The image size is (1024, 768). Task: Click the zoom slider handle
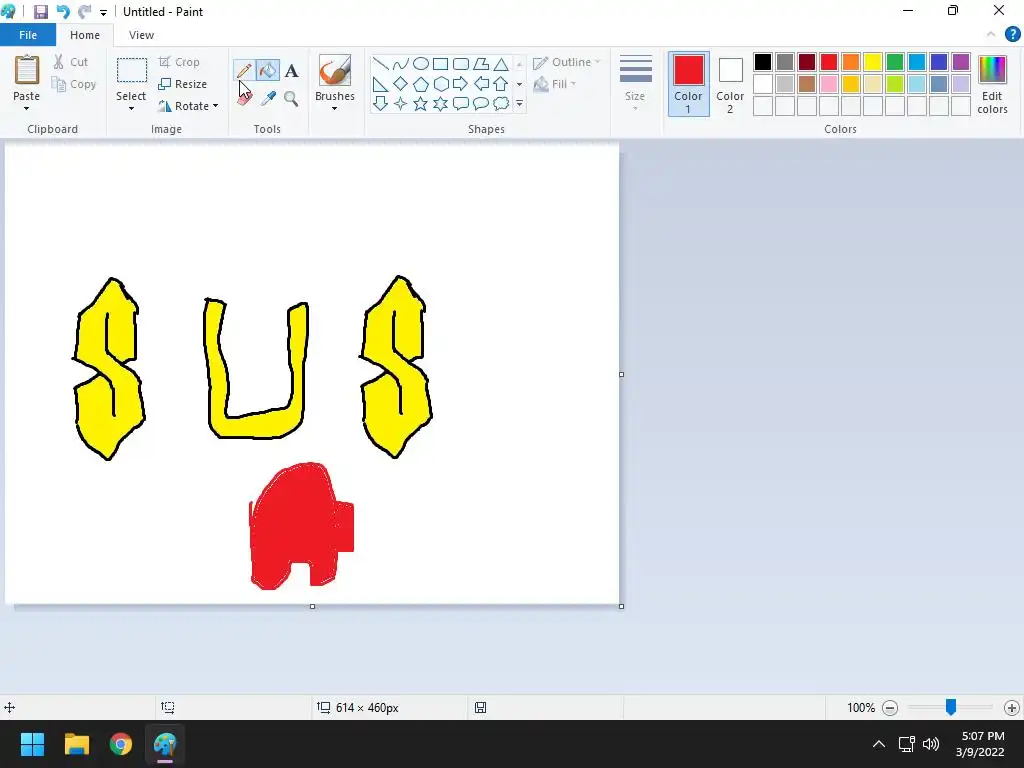pyautogui.click(x=951, y=707)
